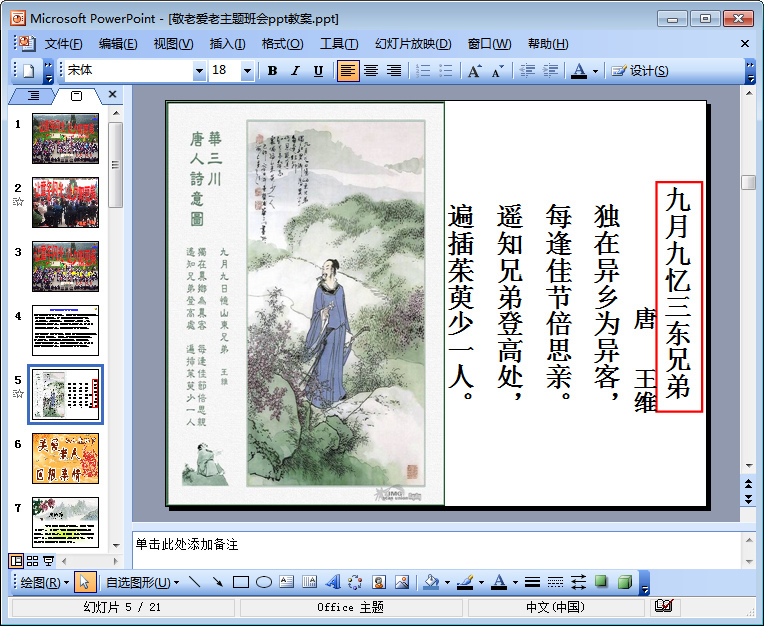Close the slide thumbnail pane
The image size is (764, 626).
coord(113,95)
